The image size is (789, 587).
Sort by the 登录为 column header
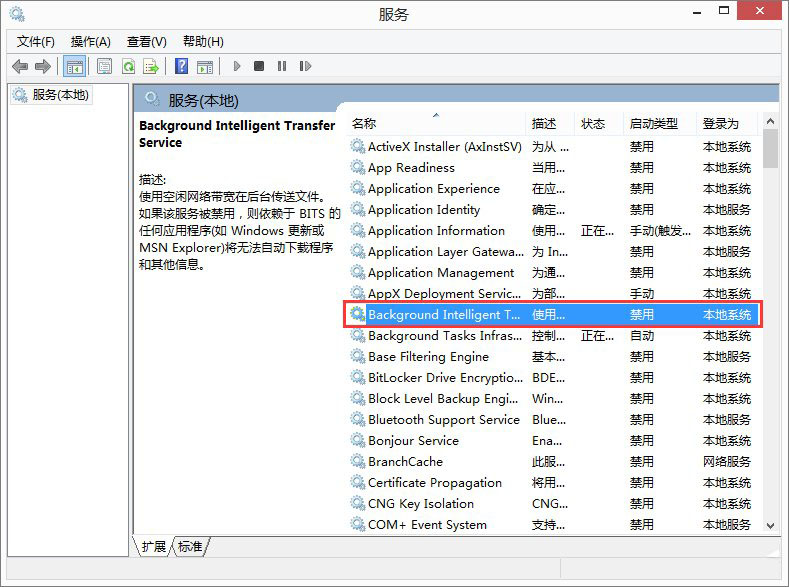727,123
